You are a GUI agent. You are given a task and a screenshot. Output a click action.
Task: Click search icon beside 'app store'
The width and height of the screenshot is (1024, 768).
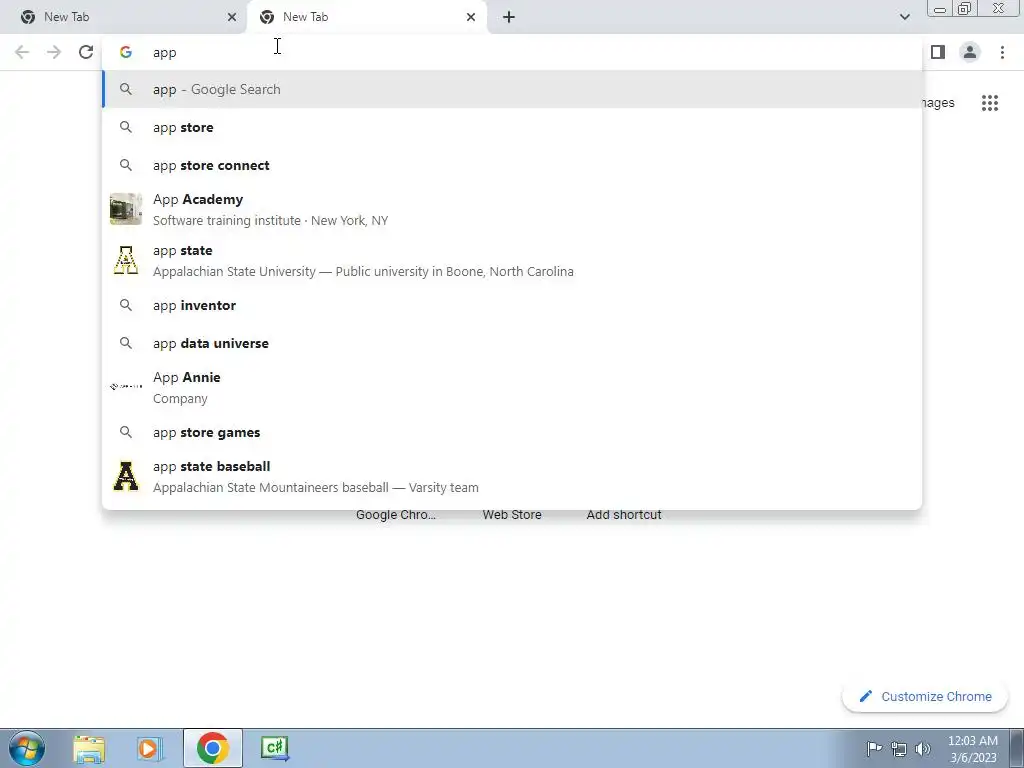126,127
